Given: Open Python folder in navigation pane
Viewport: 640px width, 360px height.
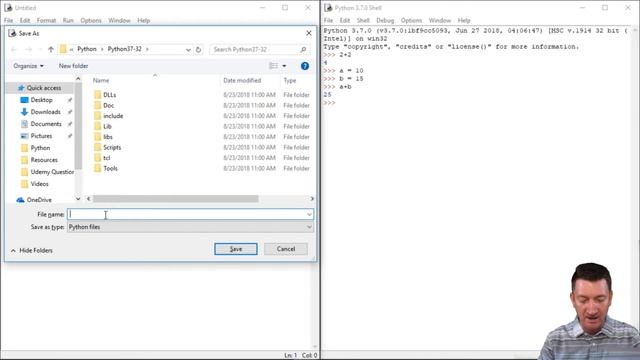Looking at the screenshot, I should (x=40, y=148).
